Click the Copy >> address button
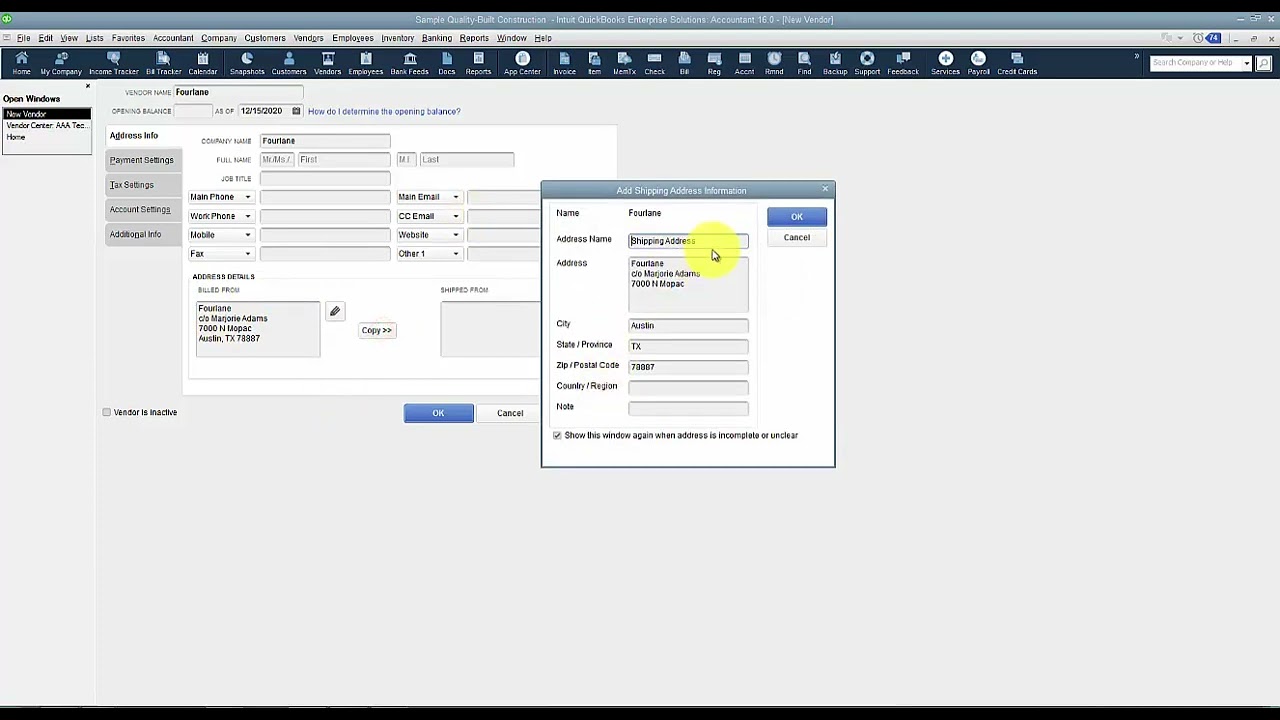The height and width of the screenshot is (720, 1280). click(377, 330)
